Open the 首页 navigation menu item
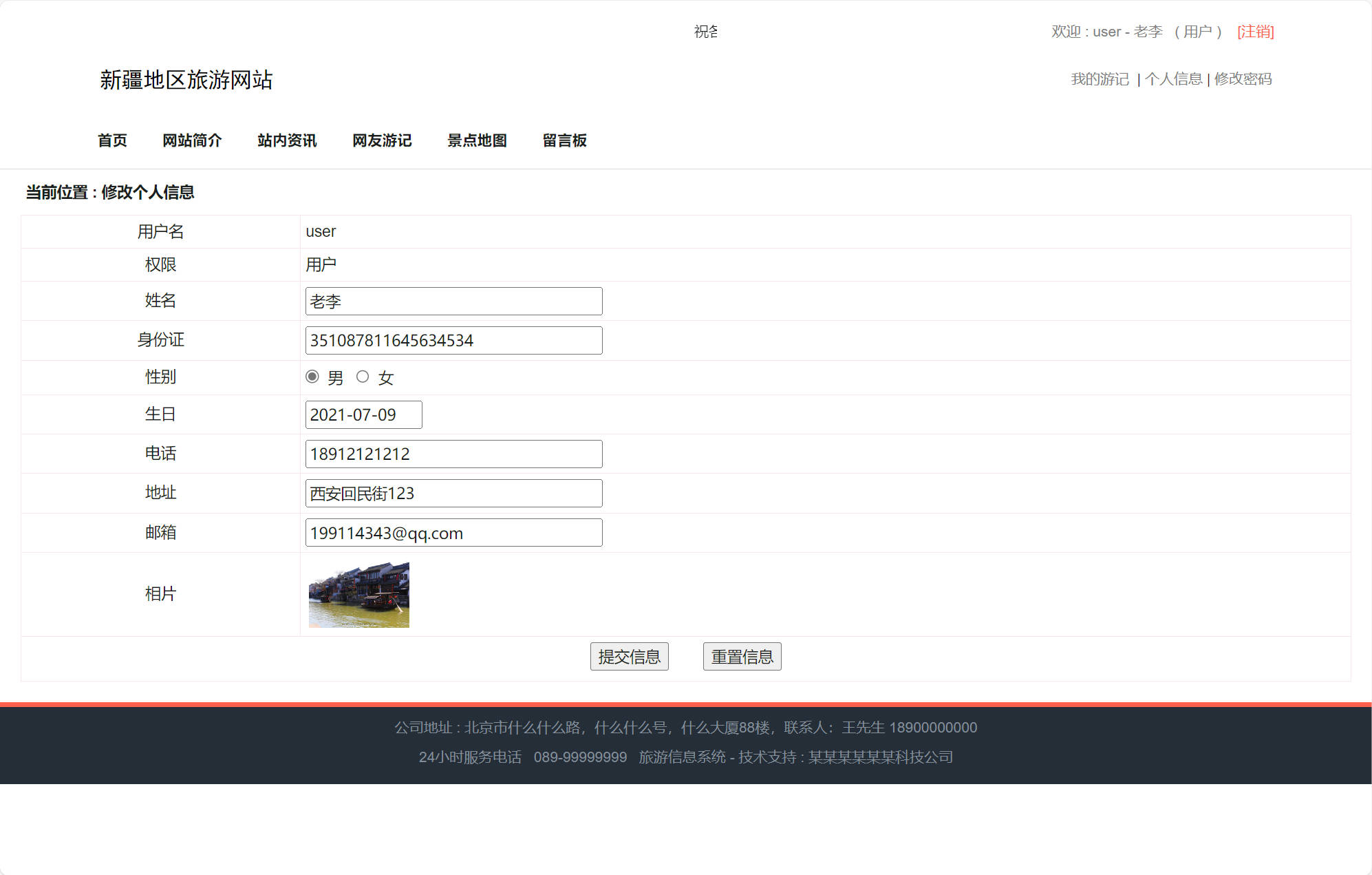 pyautogui.click(x=111, y=140)
